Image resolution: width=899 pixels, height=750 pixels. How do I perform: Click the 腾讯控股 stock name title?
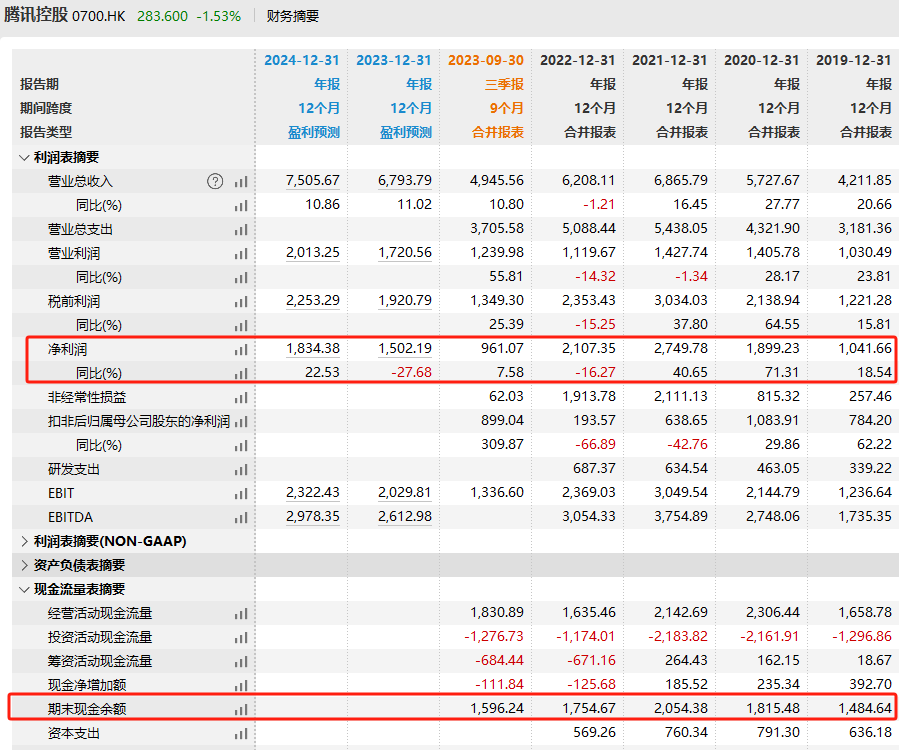35,16
